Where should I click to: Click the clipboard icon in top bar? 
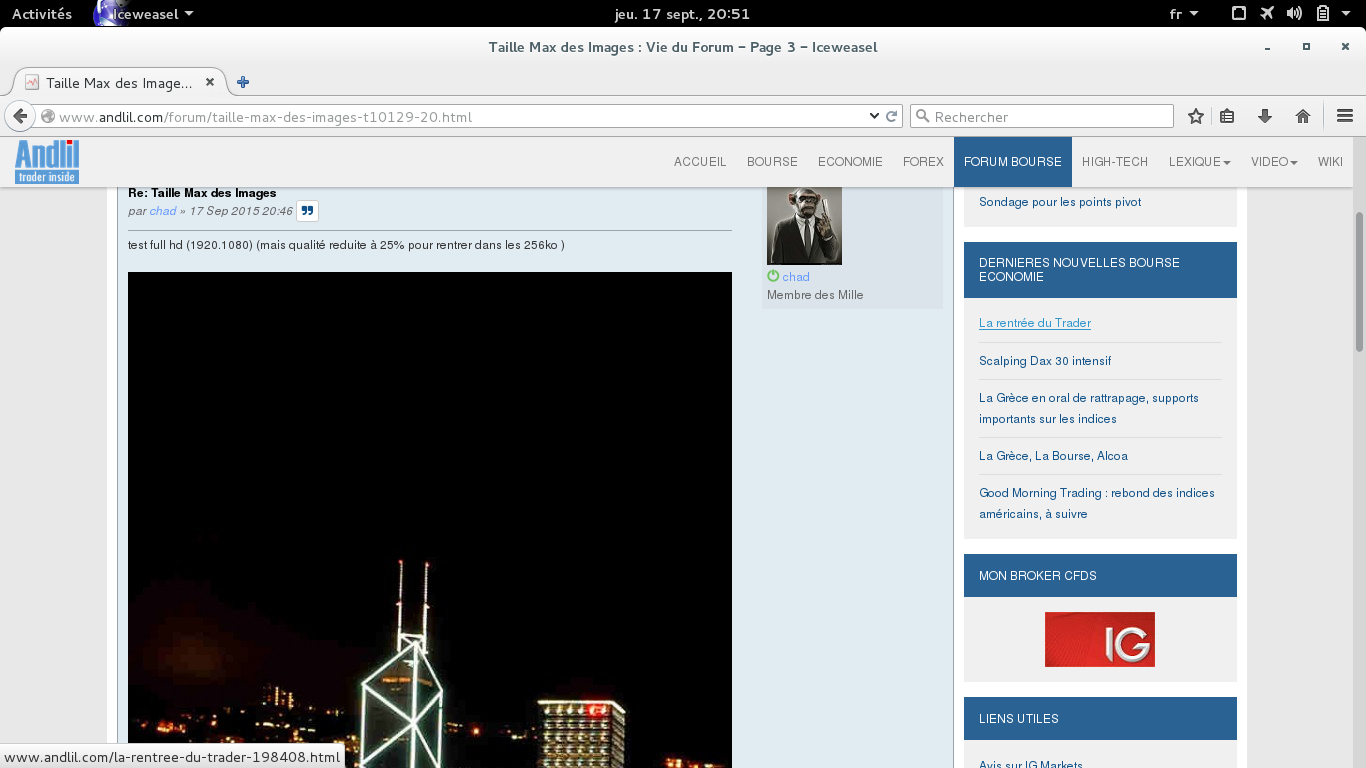[1322, 14]
